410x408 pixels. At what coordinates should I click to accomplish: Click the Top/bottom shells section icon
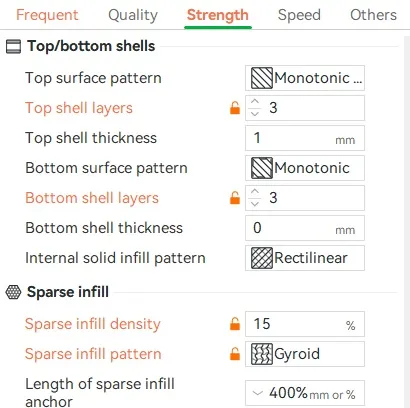click(13, 46)
